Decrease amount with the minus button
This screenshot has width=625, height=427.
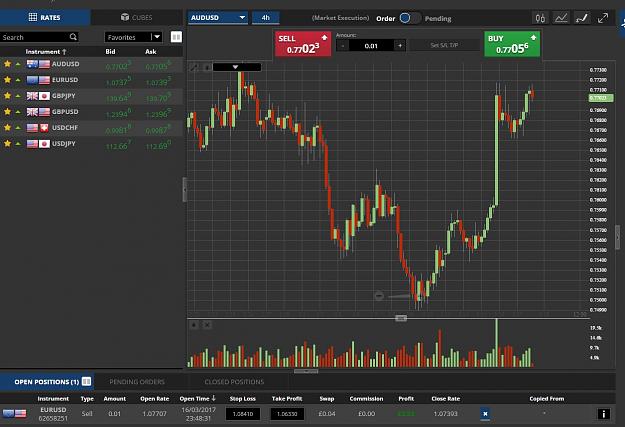pyautogui.click(x=342, y=46)
